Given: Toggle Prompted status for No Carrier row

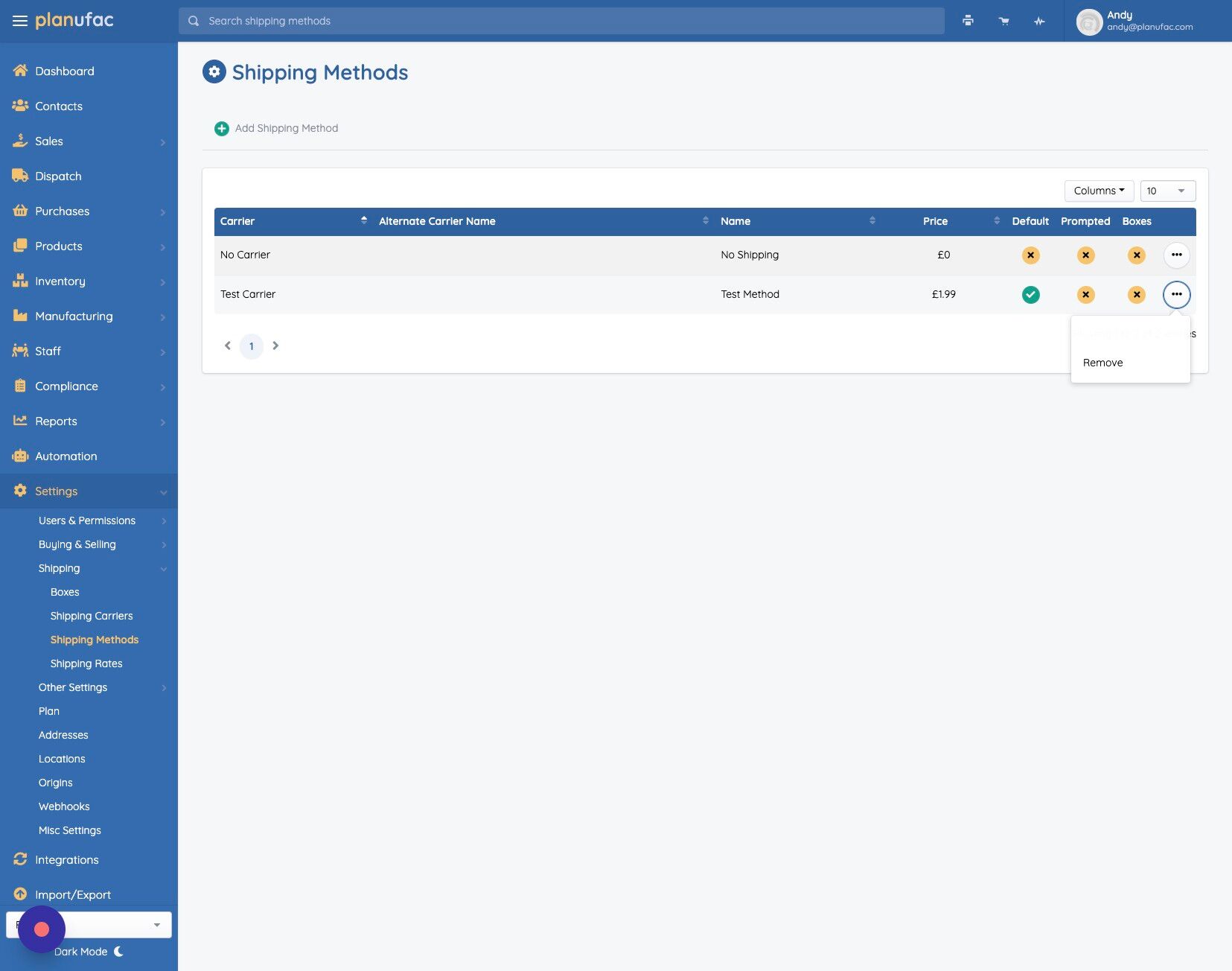Looking at the screenshot, I should click(1085, 255).
